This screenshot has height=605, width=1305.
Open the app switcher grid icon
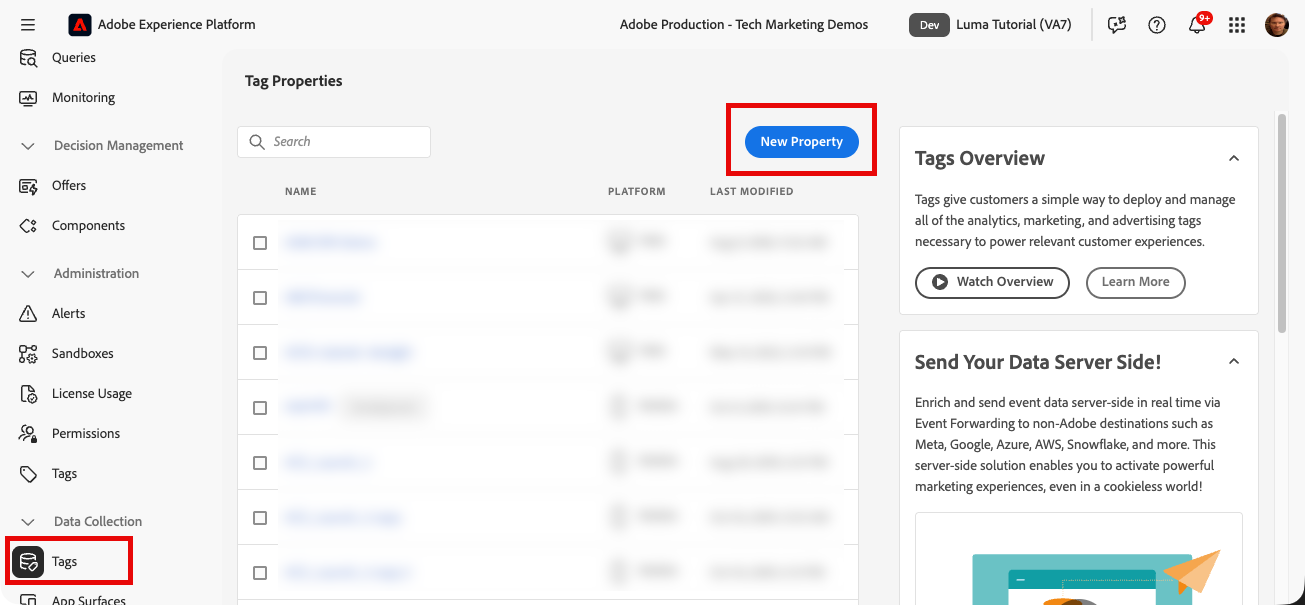pos(1237,25)
